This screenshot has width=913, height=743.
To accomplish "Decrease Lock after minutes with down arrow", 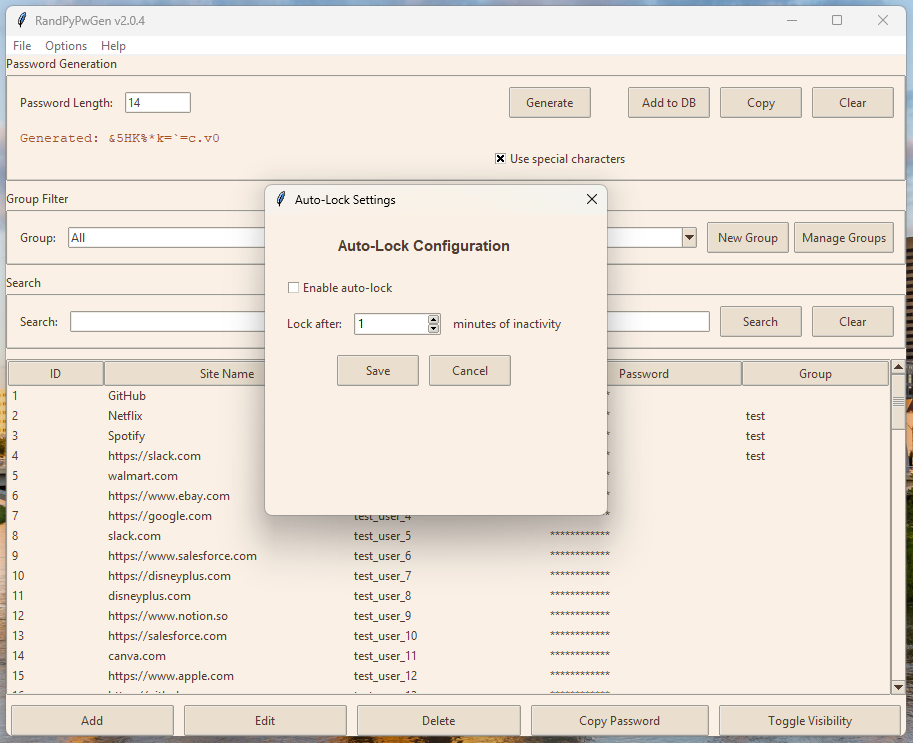I will (x=433, y=328).
